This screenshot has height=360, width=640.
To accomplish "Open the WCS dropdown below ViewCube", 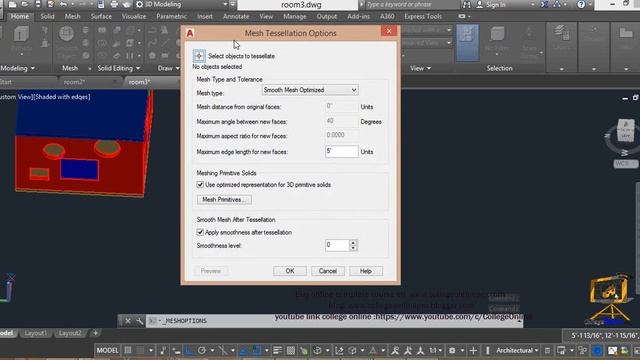I will pyautogui.click(x=626, y=164).
